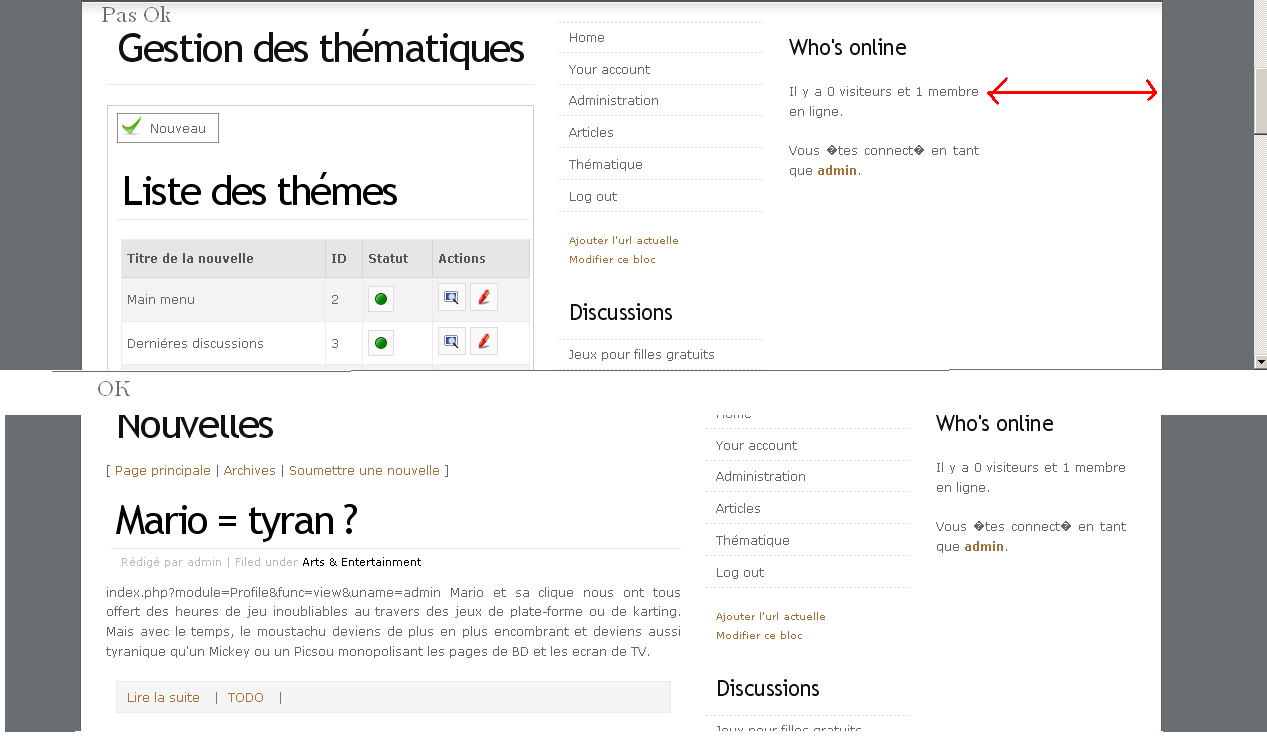Click Log out in the OK page menu
The image size is (1267, 736).
[x=740, y=572]
